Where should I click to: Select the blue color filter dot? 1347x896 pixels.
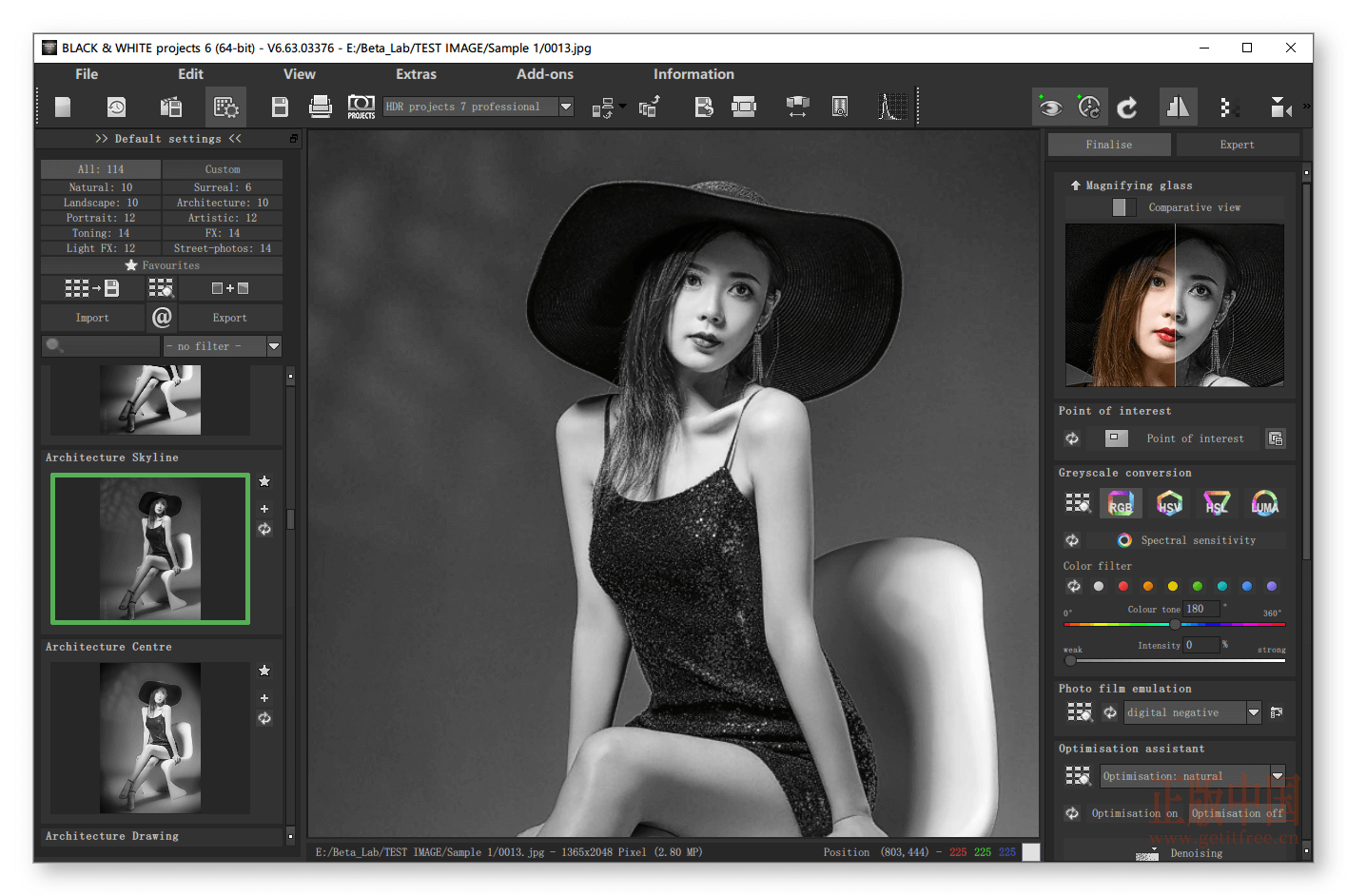coord(1247,586)
